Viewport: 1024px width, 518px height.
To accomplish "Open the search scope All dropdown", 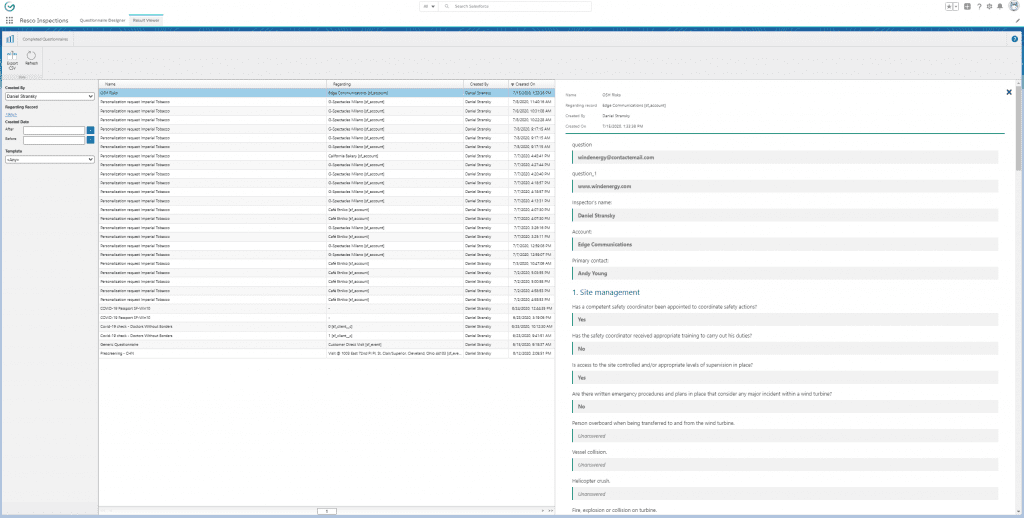I will pyautogui.click(x=428, y=7).
